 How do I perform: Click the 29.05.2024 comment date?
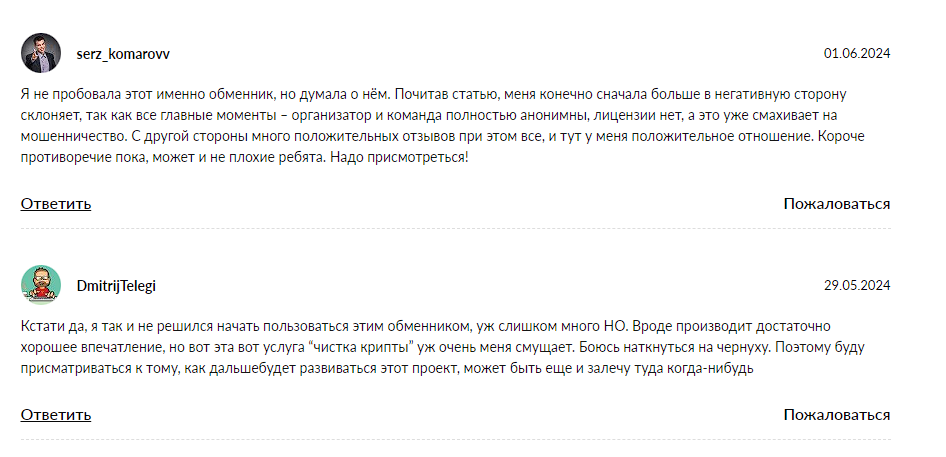(x=857, y=286)
